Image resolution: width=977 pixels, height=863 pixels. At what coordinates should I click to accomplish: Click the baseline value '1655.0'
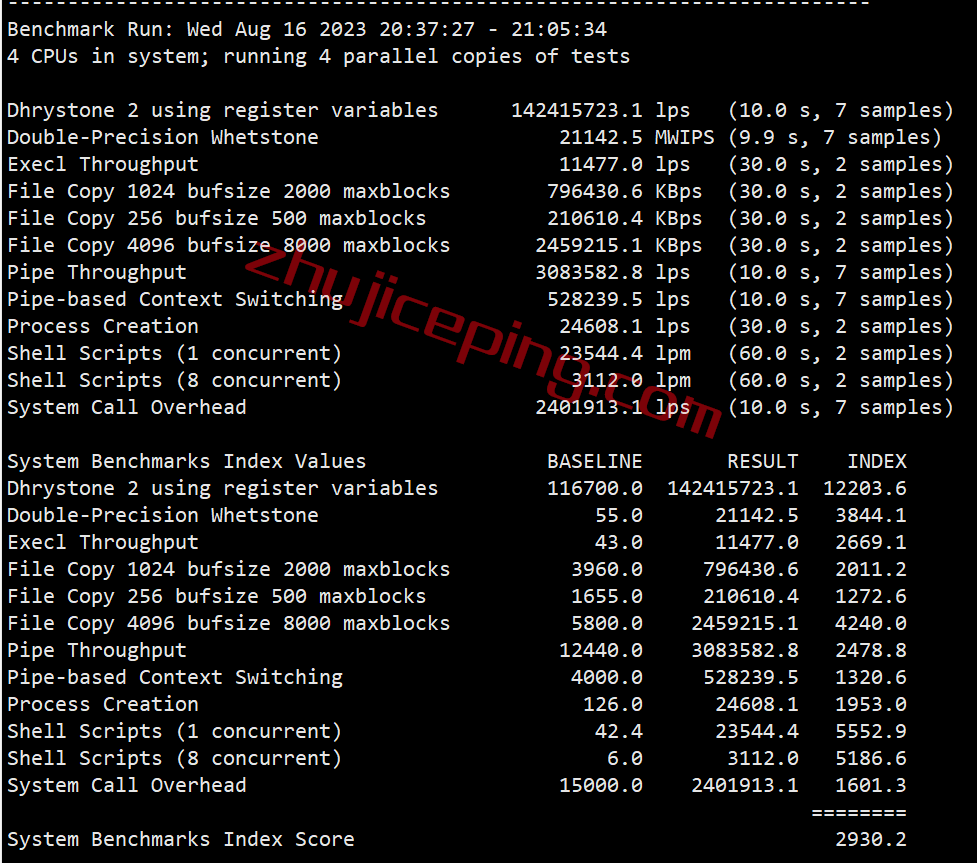607,596
